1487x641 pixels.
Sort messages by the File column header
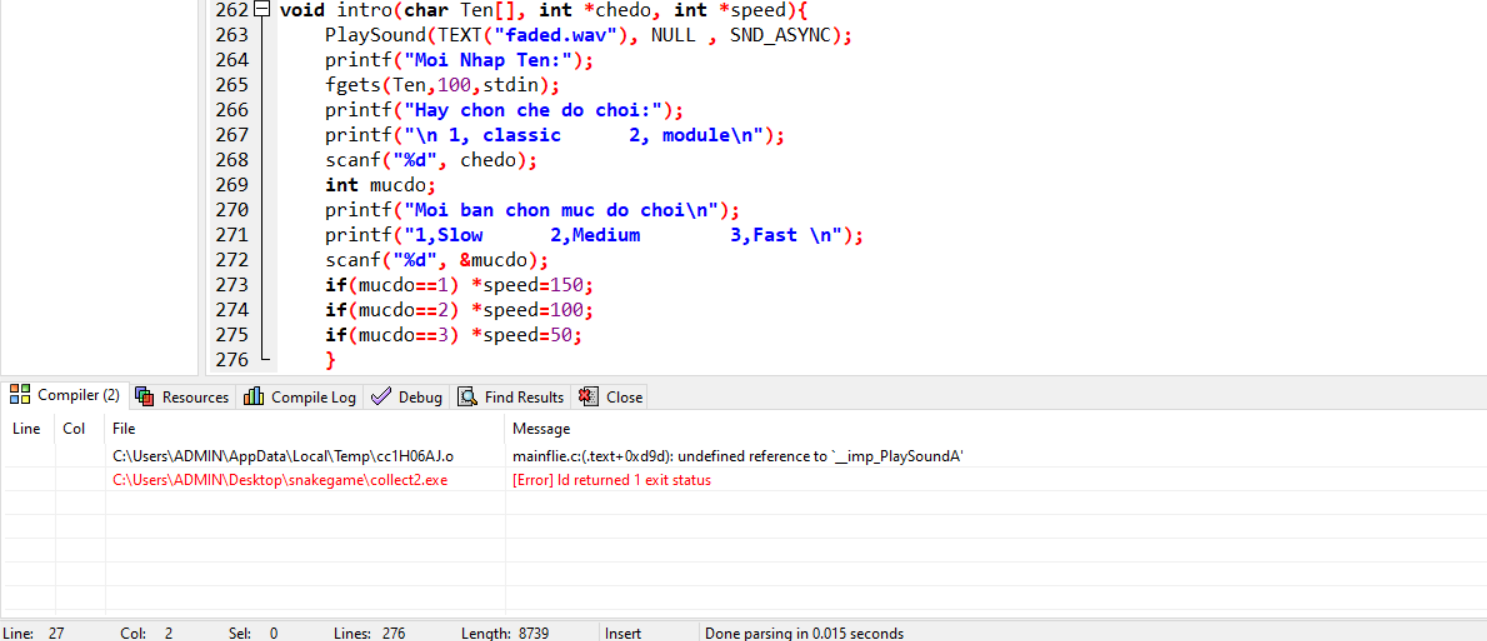click(124, 429)
